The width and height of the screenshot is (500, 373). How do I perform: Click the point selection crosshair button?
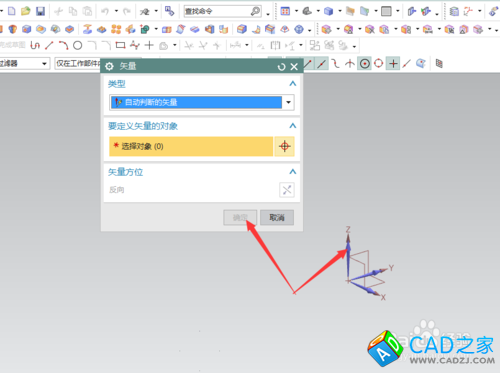[x=284, y=146]
